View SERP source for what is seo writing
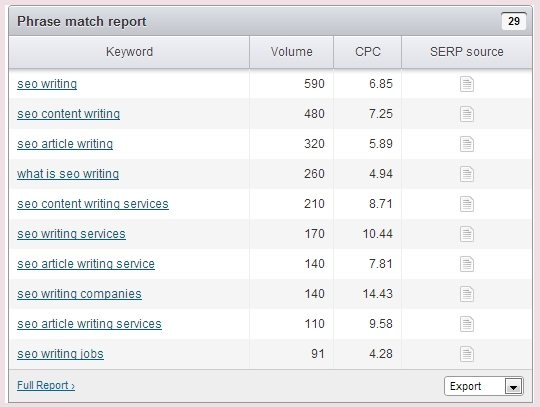This screenshot has width=540, height=407. (467, 174)
